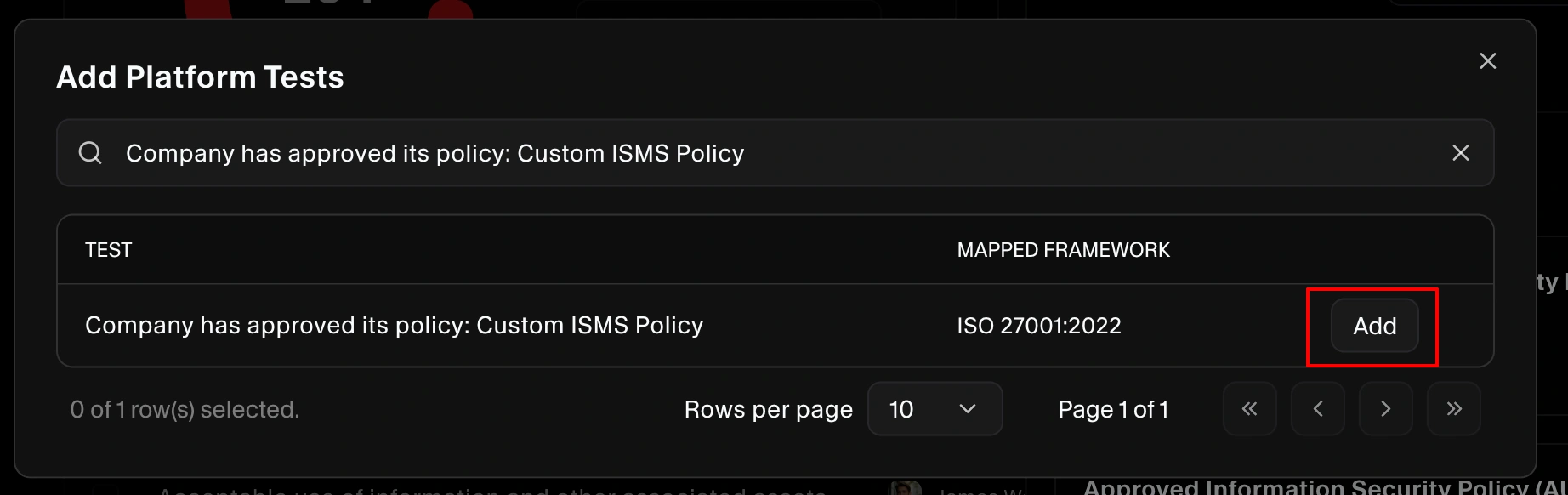Add the Custom ISMS Policy test

coord(1373,326)
